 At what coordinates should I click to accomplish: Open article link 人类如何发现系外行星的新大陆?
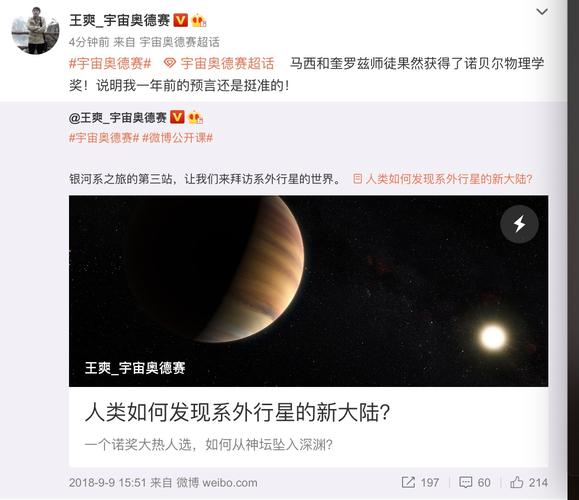point(443,179)
